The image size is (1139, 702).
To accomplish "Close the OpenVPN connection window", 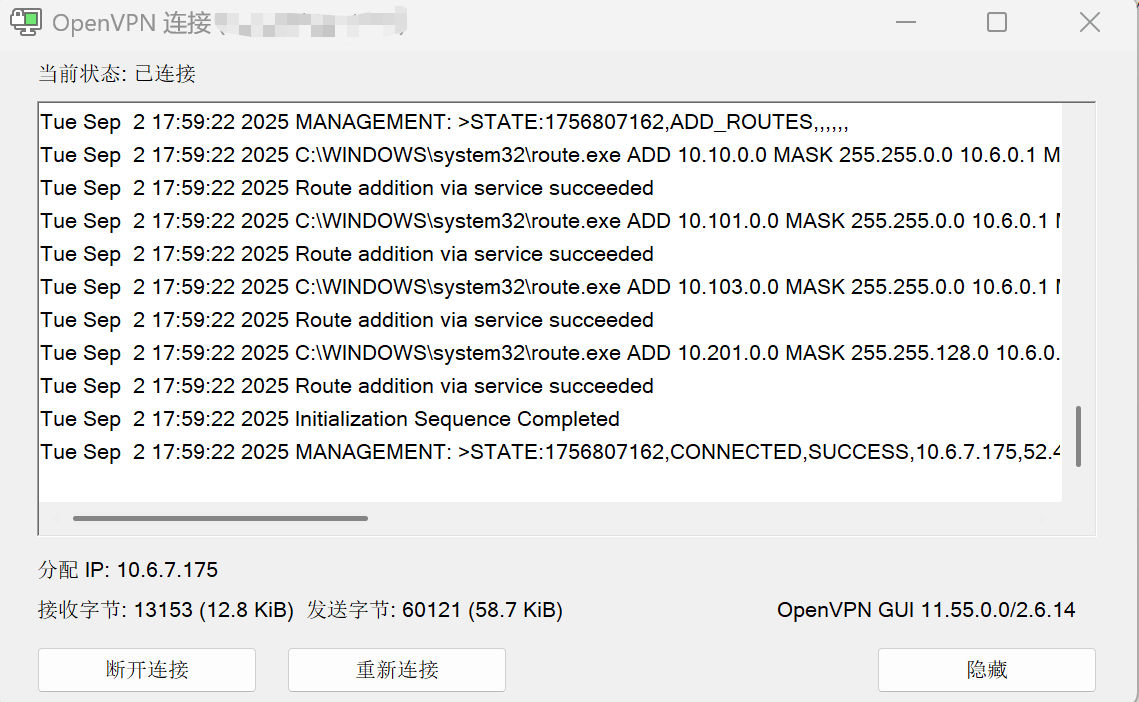I will click(1089, 22).
